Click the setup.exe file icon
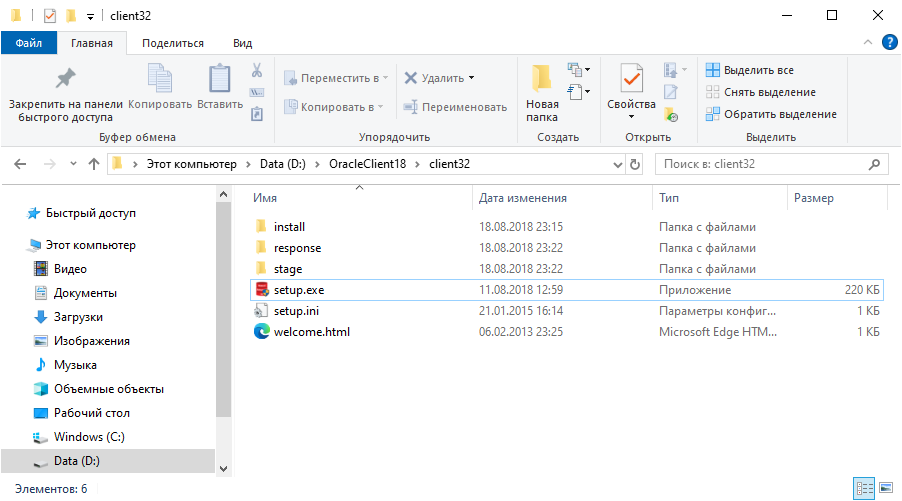The image size is (902, 501). [262, 290]
